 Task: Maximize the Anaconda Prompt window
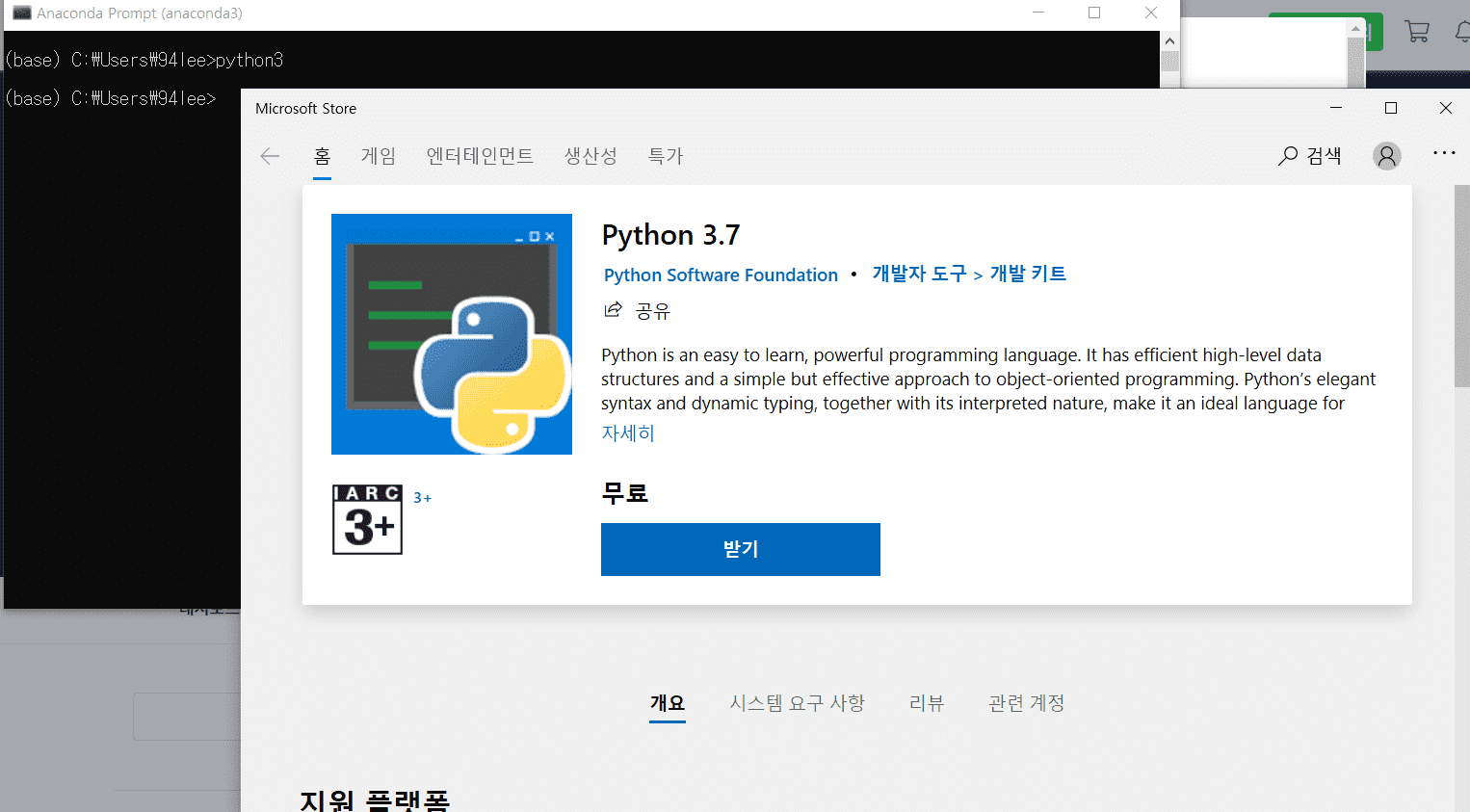(1094, 13)
